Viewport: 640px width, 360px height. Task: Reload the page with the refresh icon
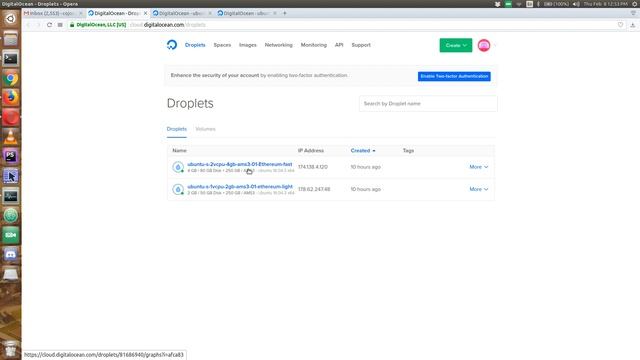click(49, 25)
